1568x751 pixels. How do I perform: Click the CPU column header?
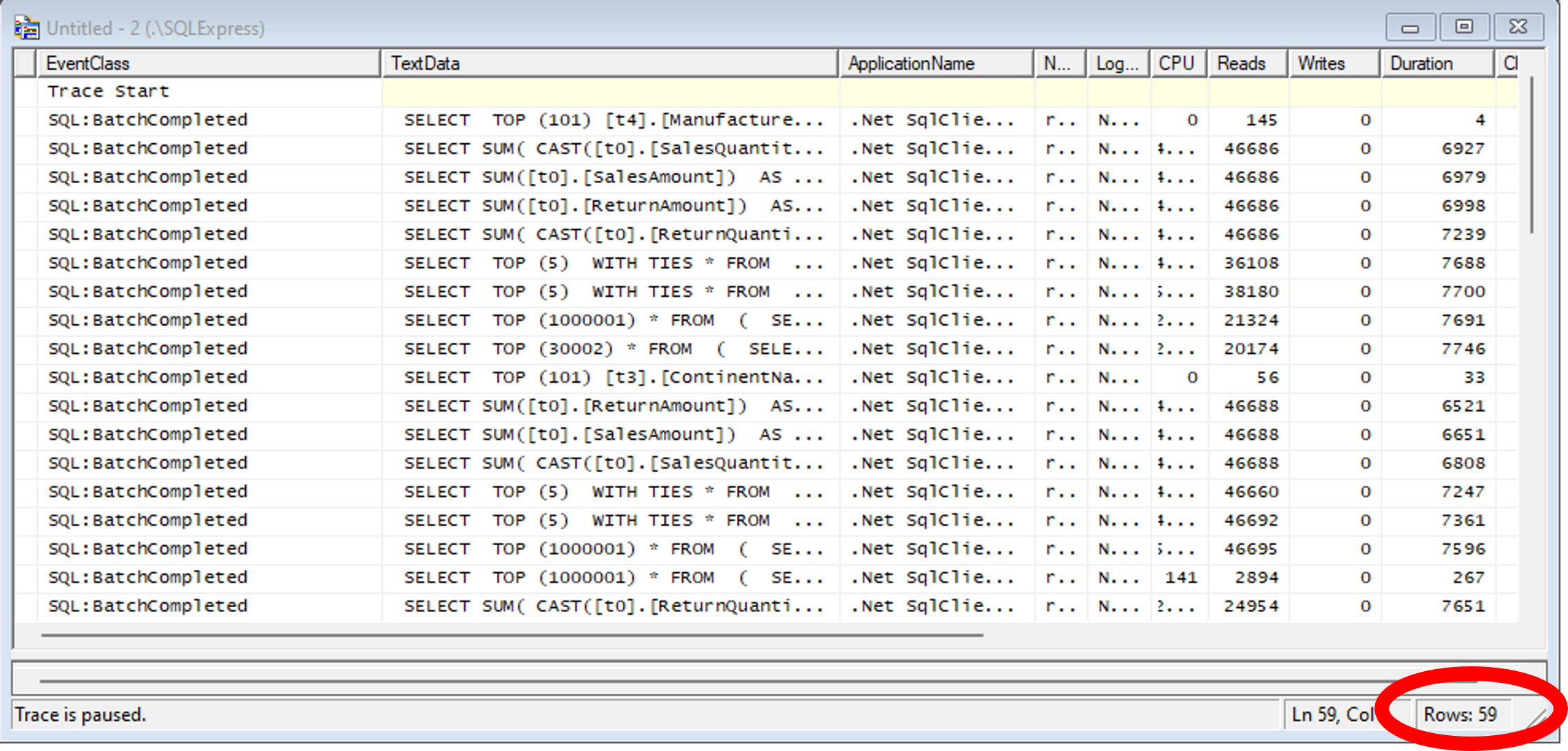(1177, 63)
